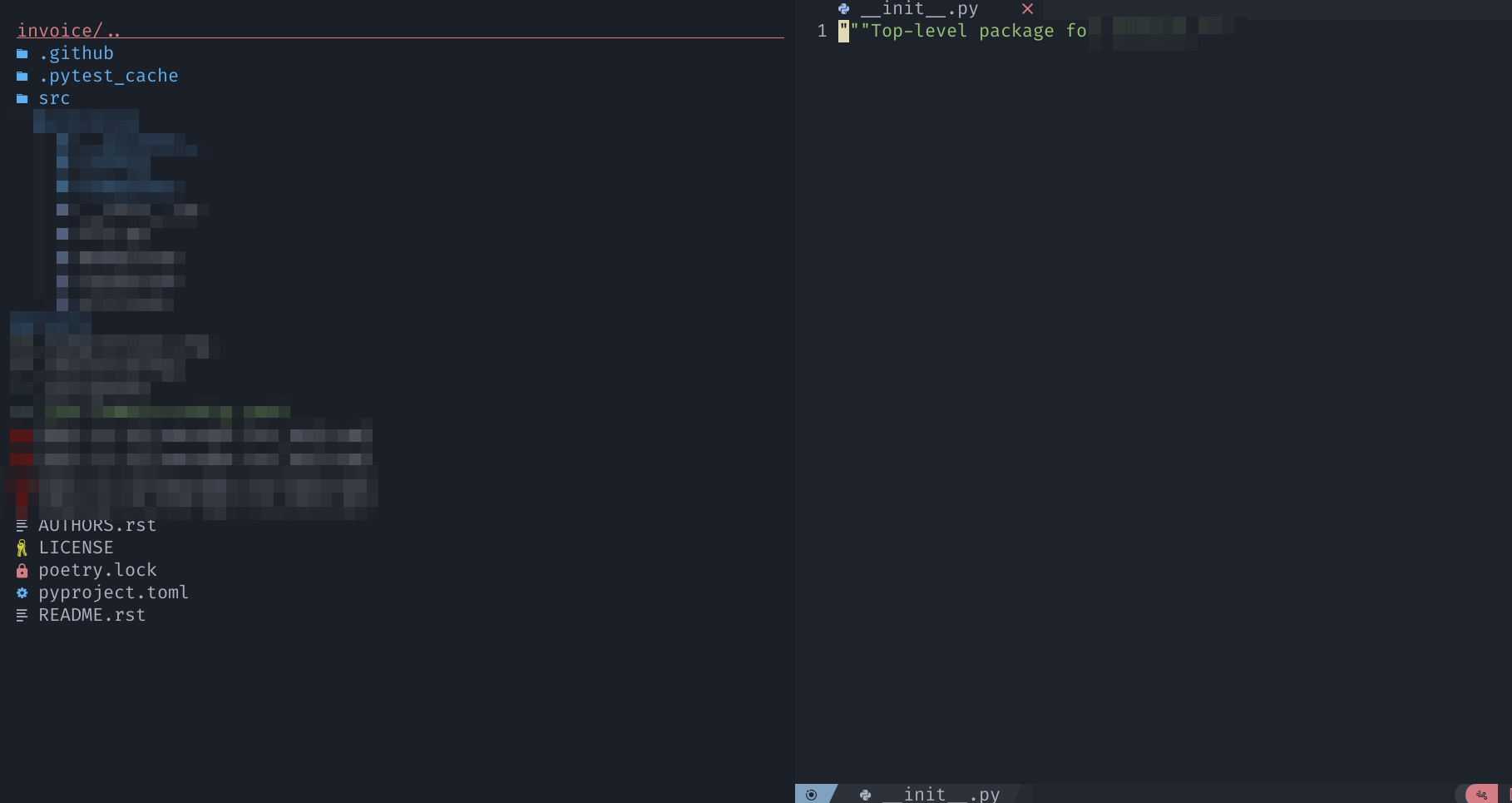The height and width of the screenshot is (803, 1512).
Task: Click the gear icon next to pyproject.toml
Action: [22, 592]
